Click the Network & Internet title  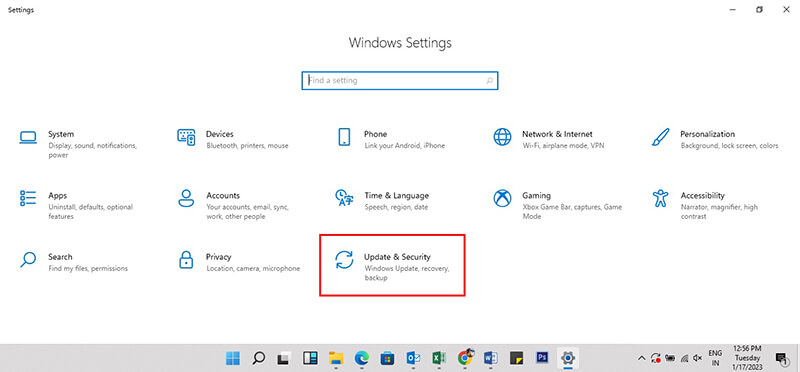pos(557,134)
